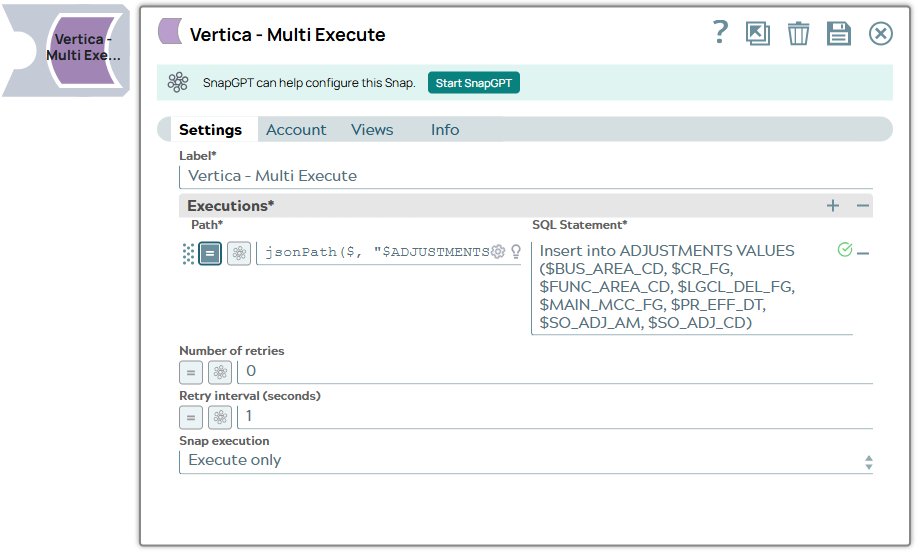The width and height of the screenshot is (917, 554).
Task: Edit the jsonPath expression Path field
Action: (377, 252)
